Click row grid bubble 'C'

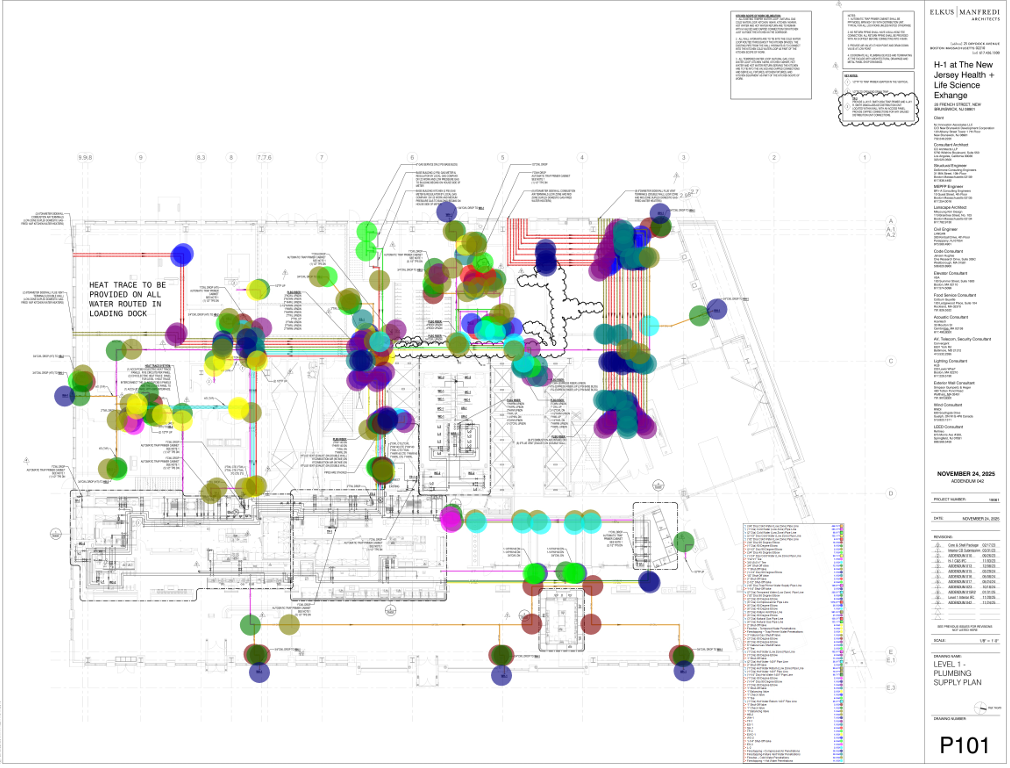(x=891, y=361)
